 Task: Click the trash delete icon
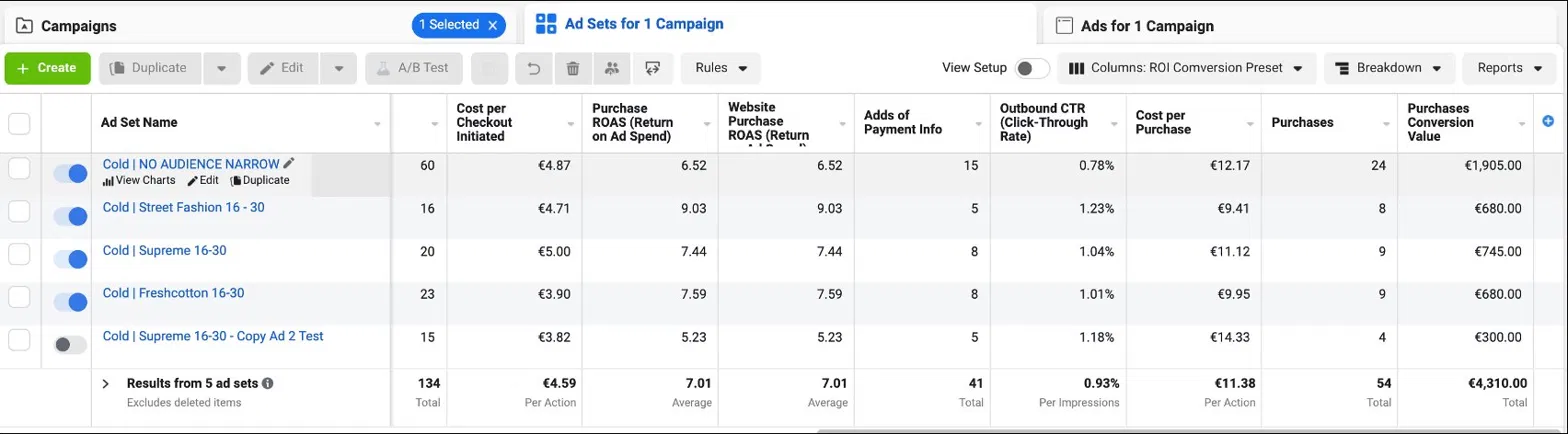572,68
